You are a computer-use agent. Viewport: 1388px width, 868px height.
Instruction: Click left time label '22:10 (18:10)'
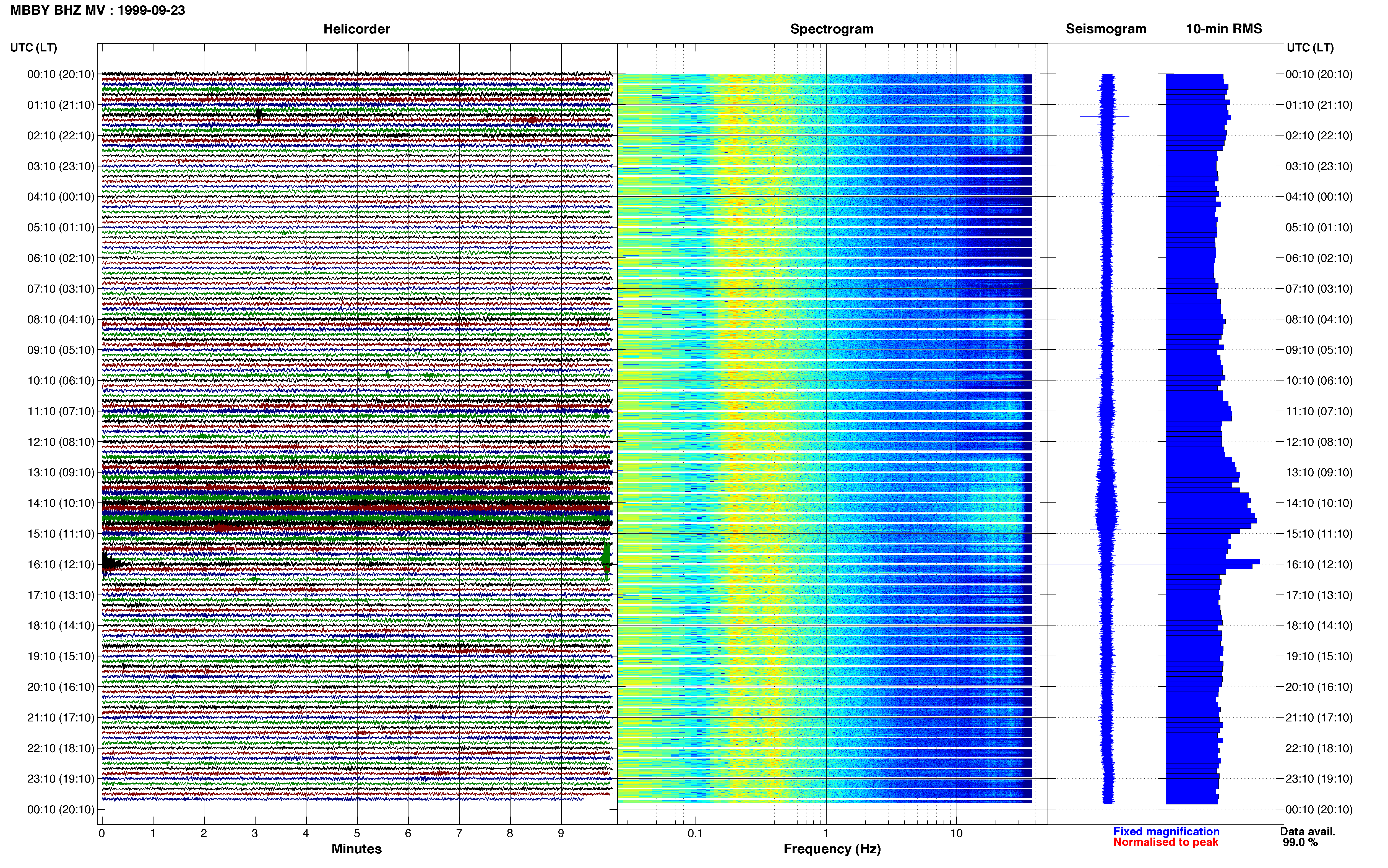pos(61,748)
